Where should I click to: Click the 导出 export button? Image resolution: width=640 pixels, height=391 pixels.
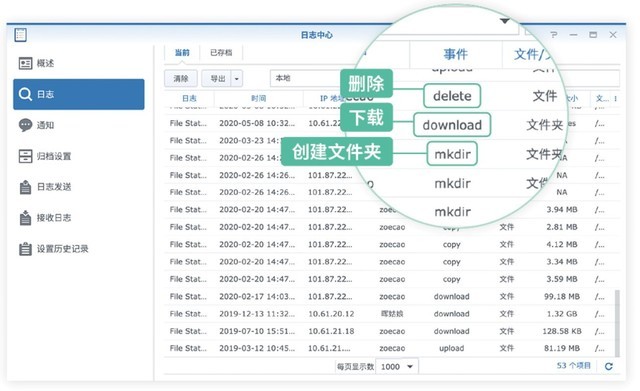[x=218, y=78]
